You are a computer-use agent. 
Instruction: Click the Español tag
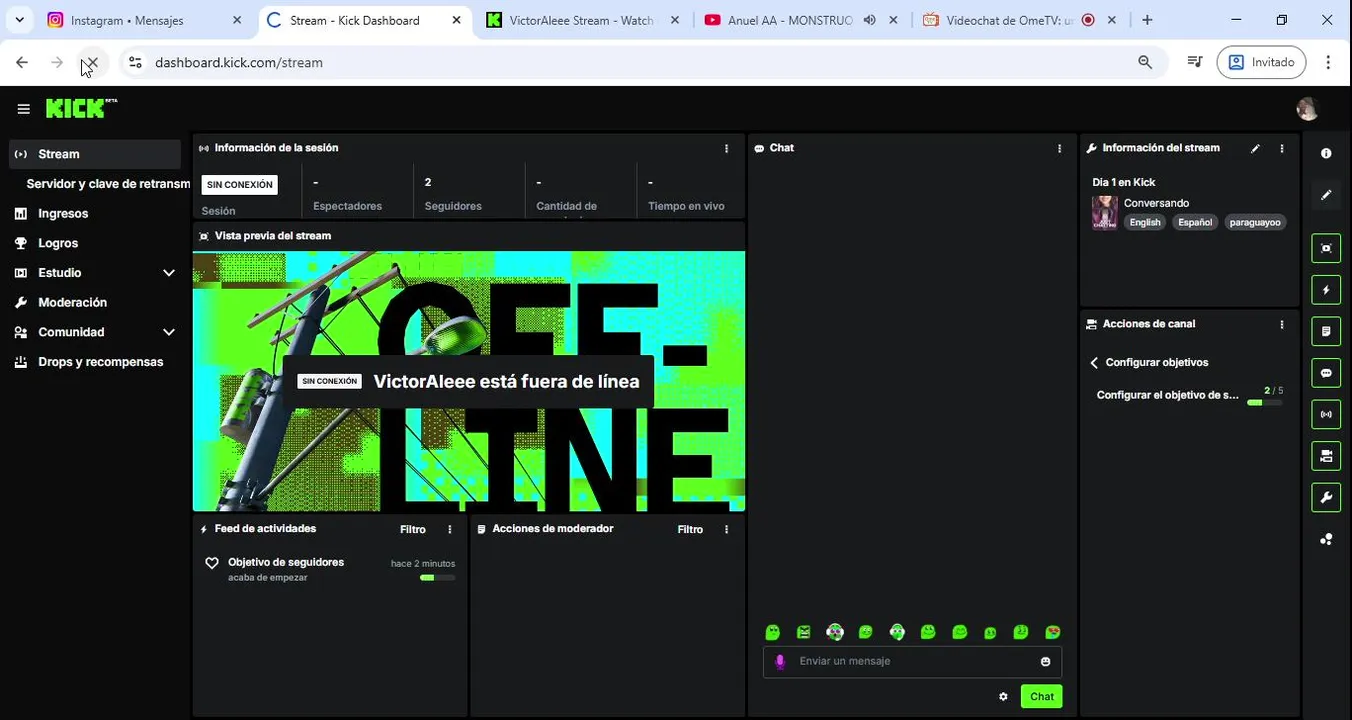click(x=1195, y=223)
